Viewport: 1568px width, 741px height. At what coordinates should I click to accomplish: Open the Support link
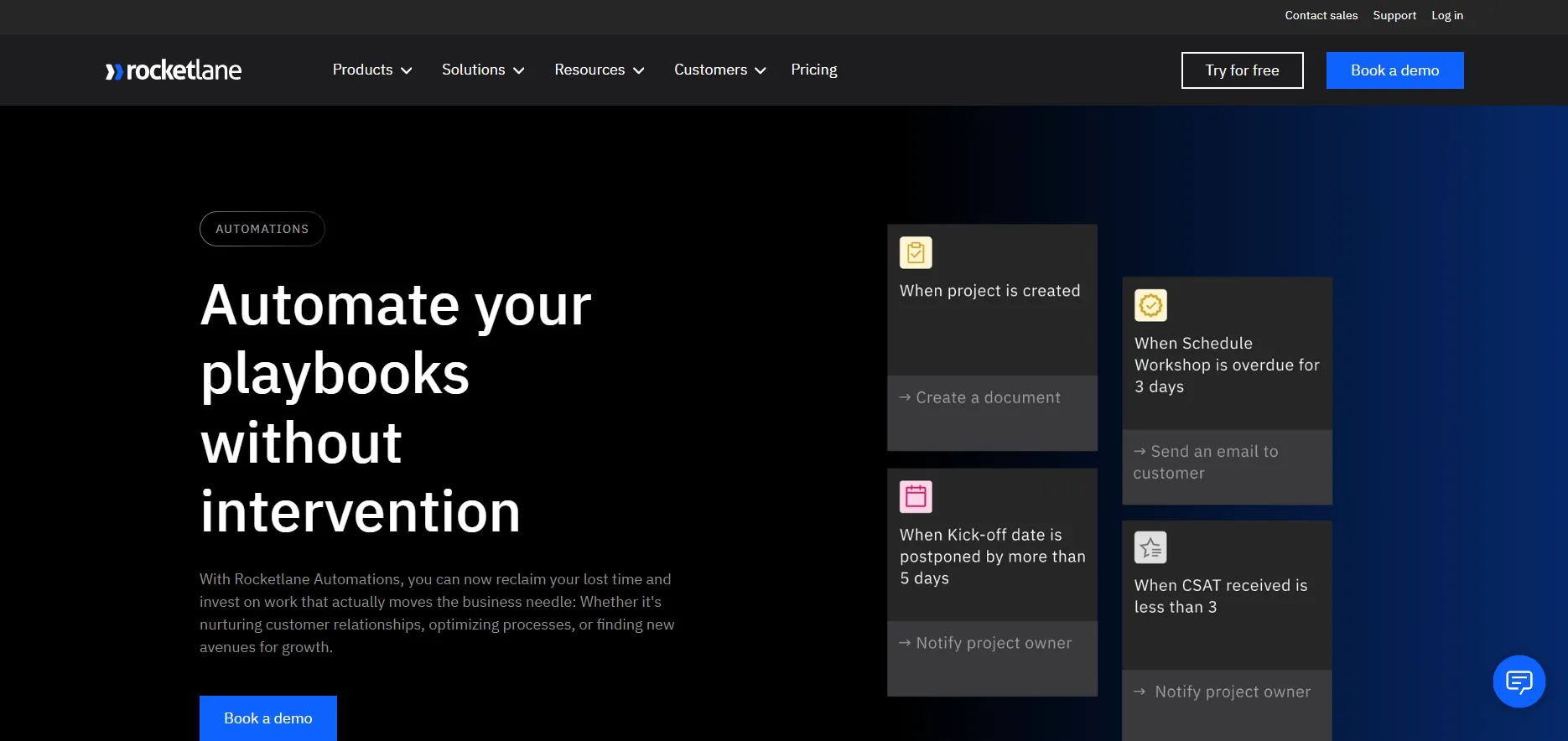coord(1394,16)
